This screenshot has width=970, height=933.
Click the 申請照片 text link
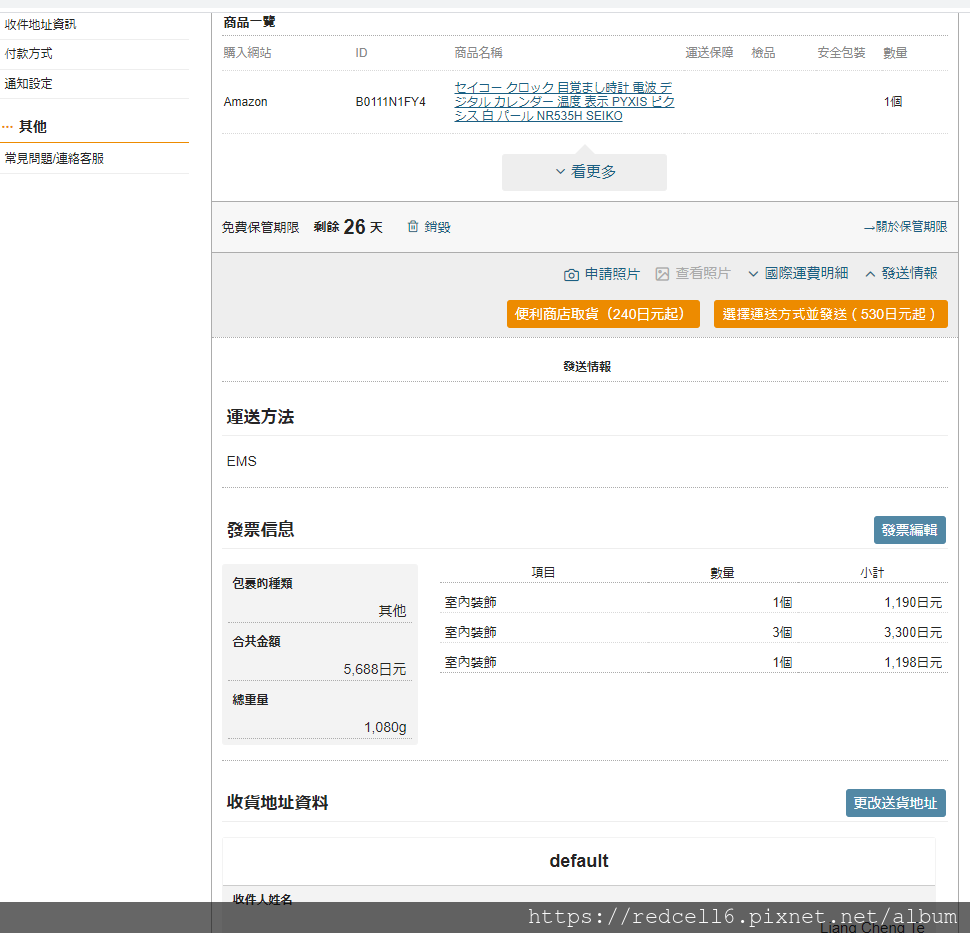612,274
